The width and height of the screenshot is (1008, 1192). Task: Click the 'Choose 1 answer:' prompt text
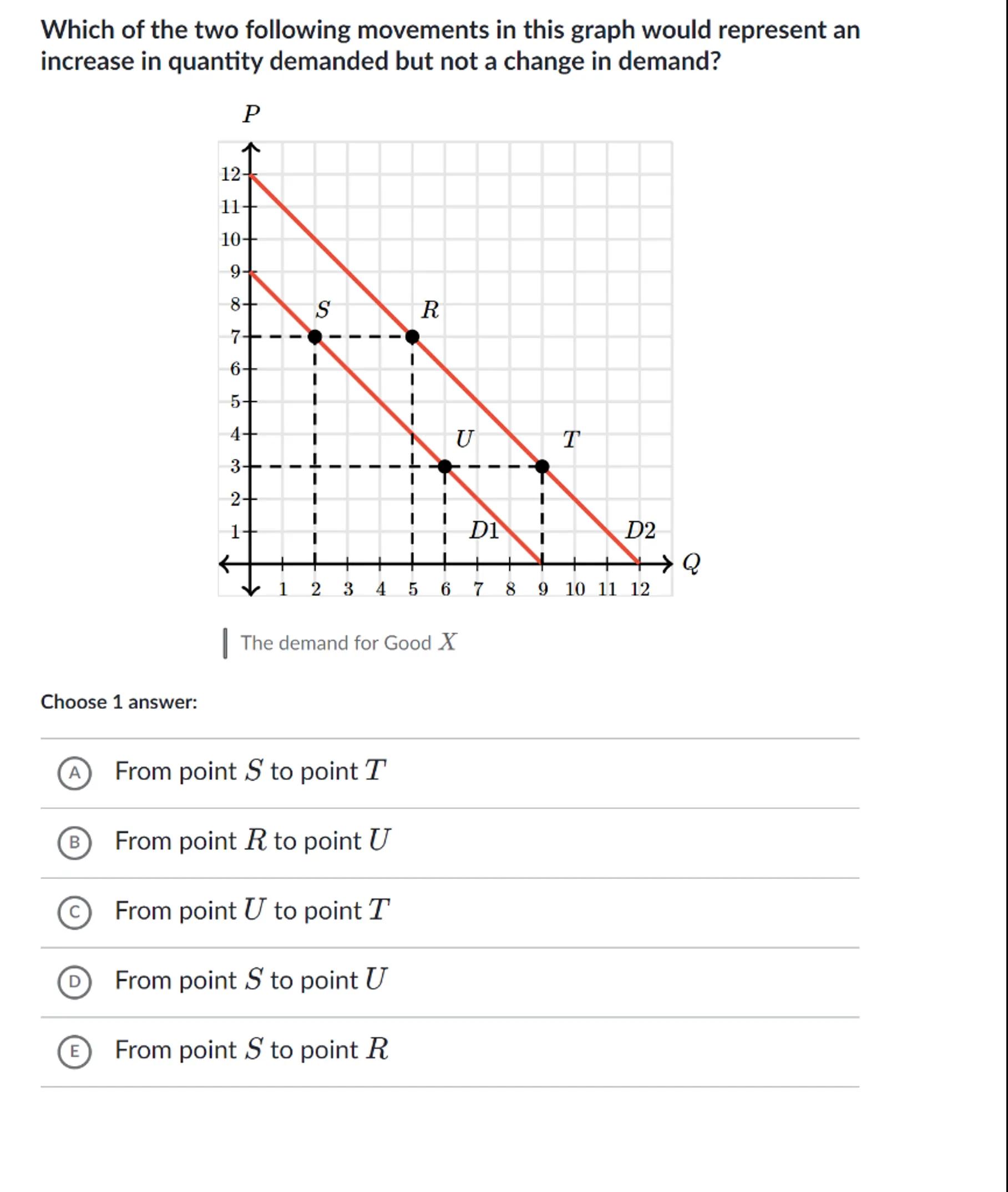point(119,701)
